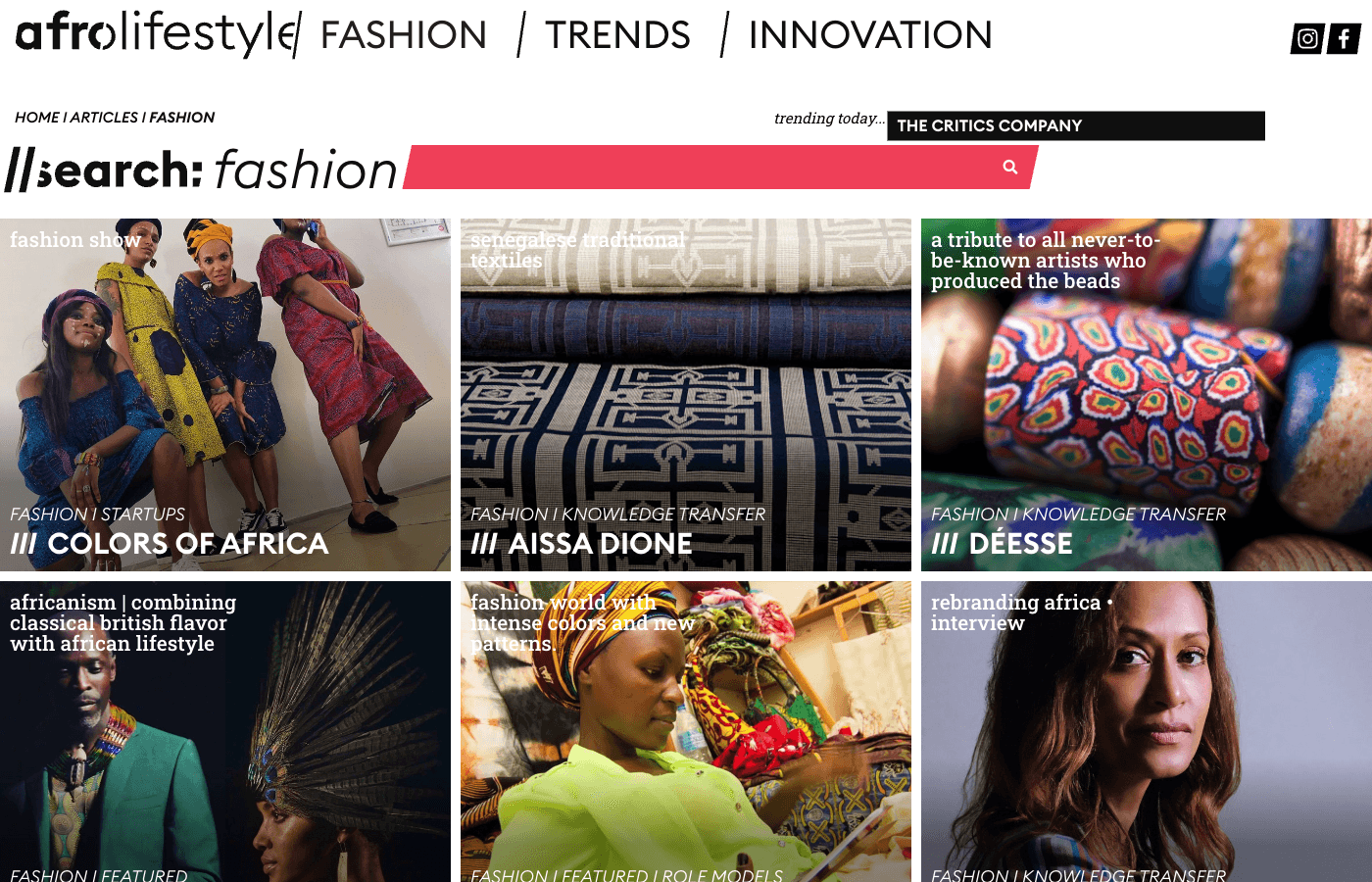Open the Instagram icon link
The width and height of the screenshot is (1372, 882).
[x=1307, y=39]
